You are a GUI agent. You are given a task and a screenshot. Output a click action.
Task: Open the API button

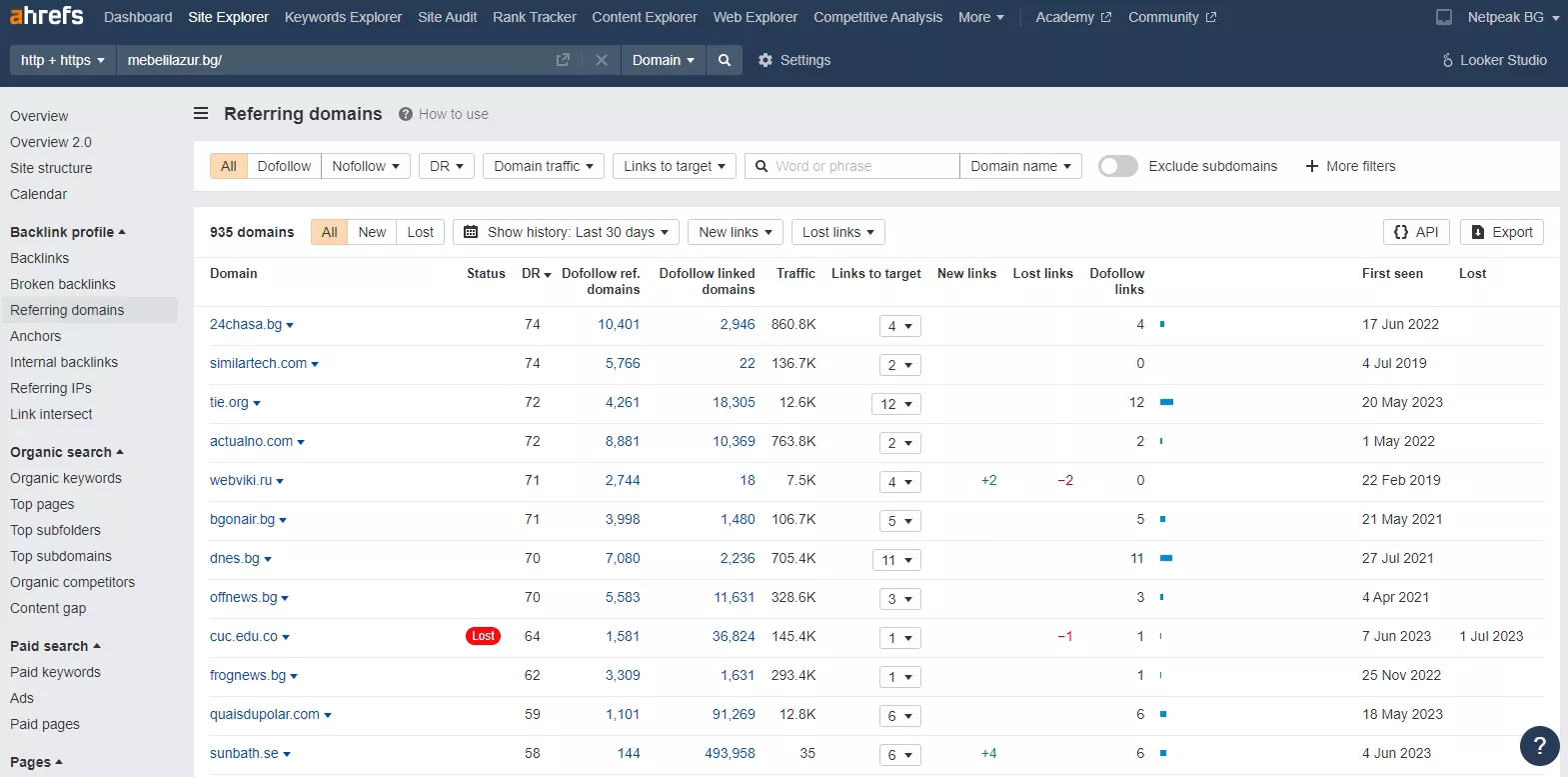[x=1416, y=232]
